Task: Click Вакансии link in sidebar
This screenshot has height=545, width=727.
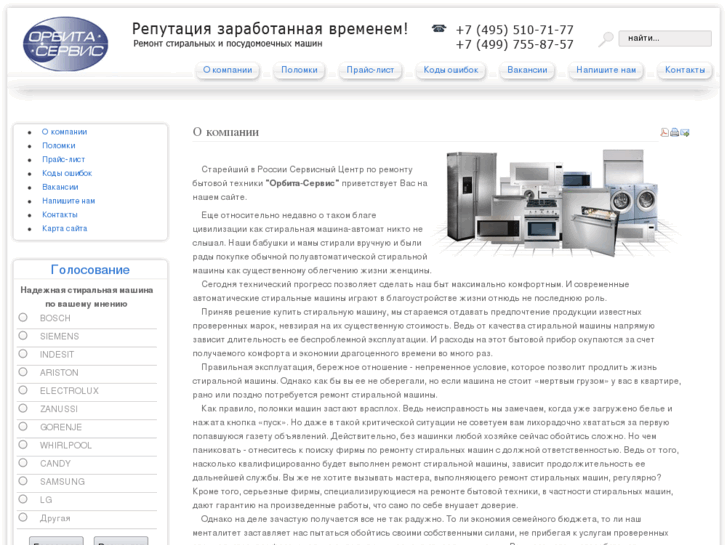Action: tap(60, 187)
